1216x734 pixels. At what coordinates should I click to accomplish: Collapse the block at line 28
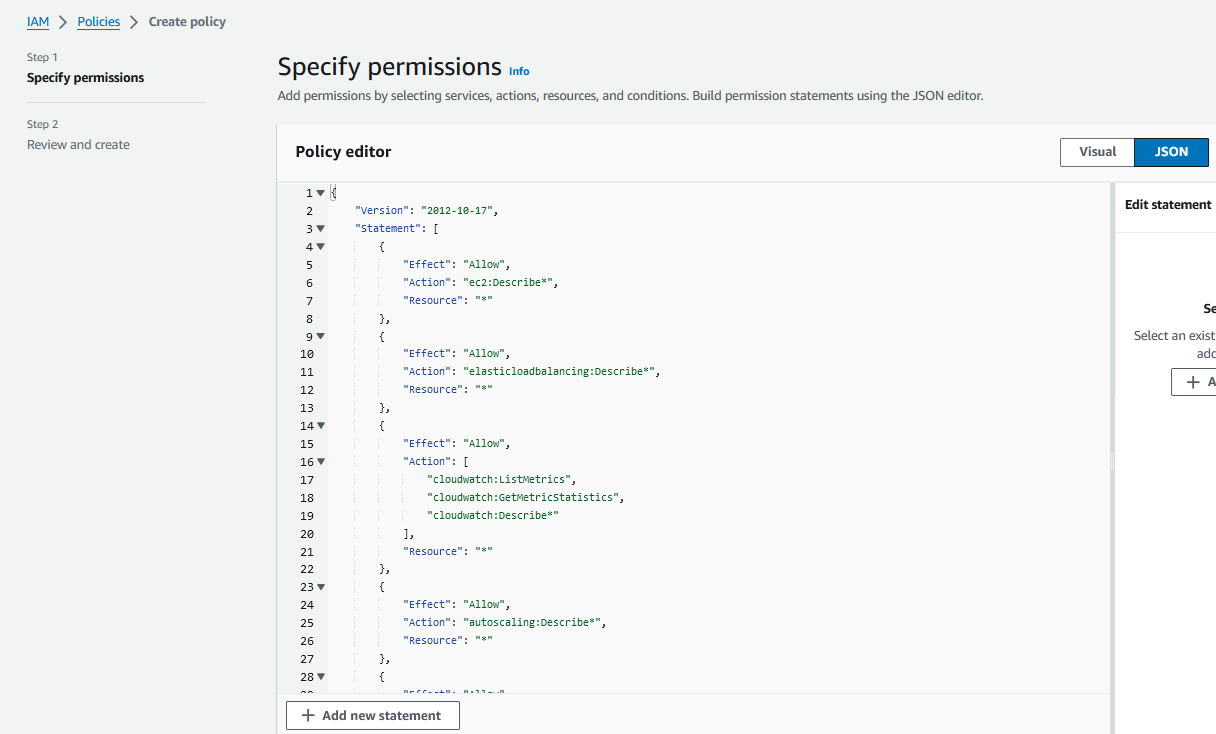tap(320, 677)
